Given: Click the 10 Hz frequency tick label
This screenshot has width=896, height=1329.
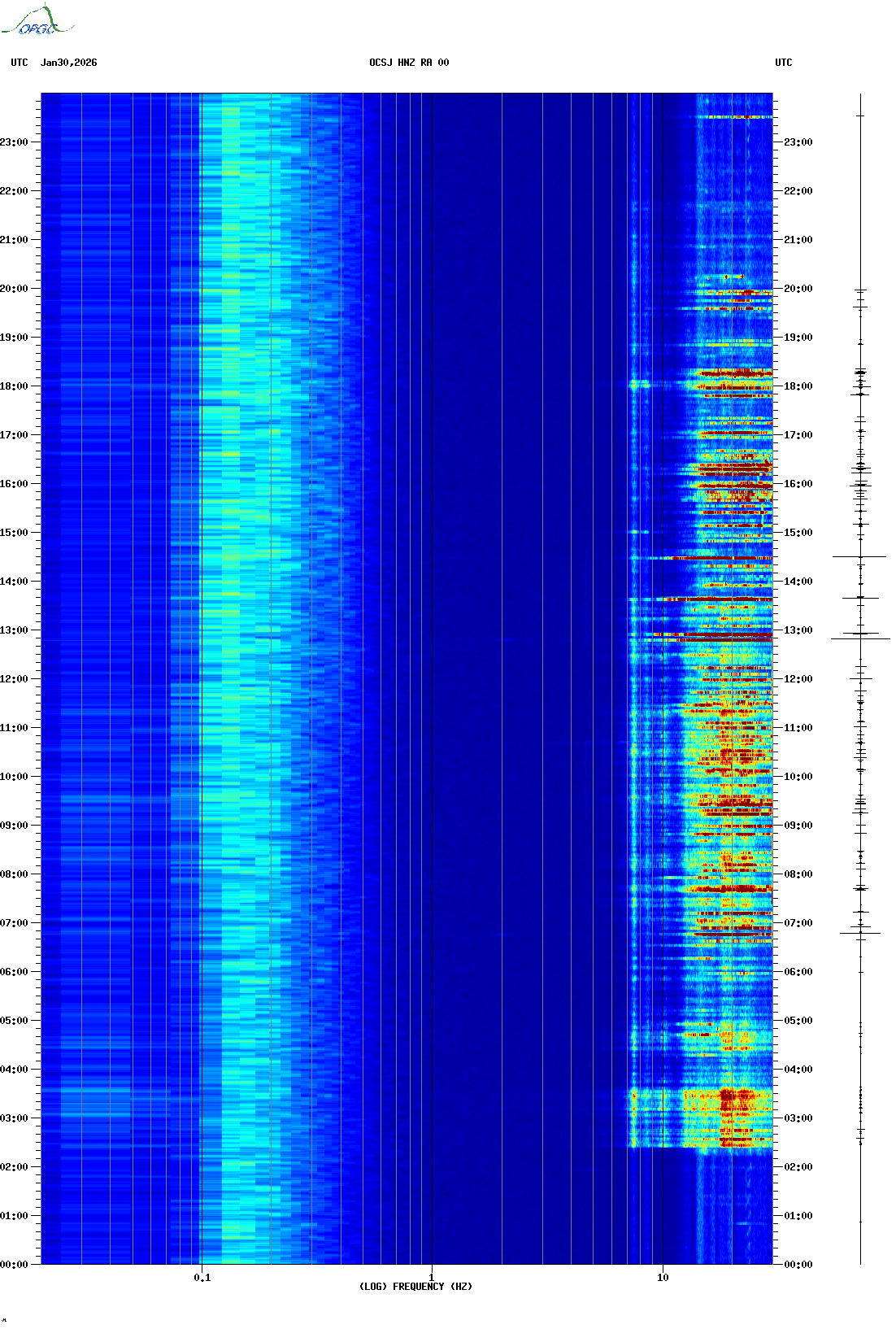Looking at the screenshot, I should click(663, 1277).
